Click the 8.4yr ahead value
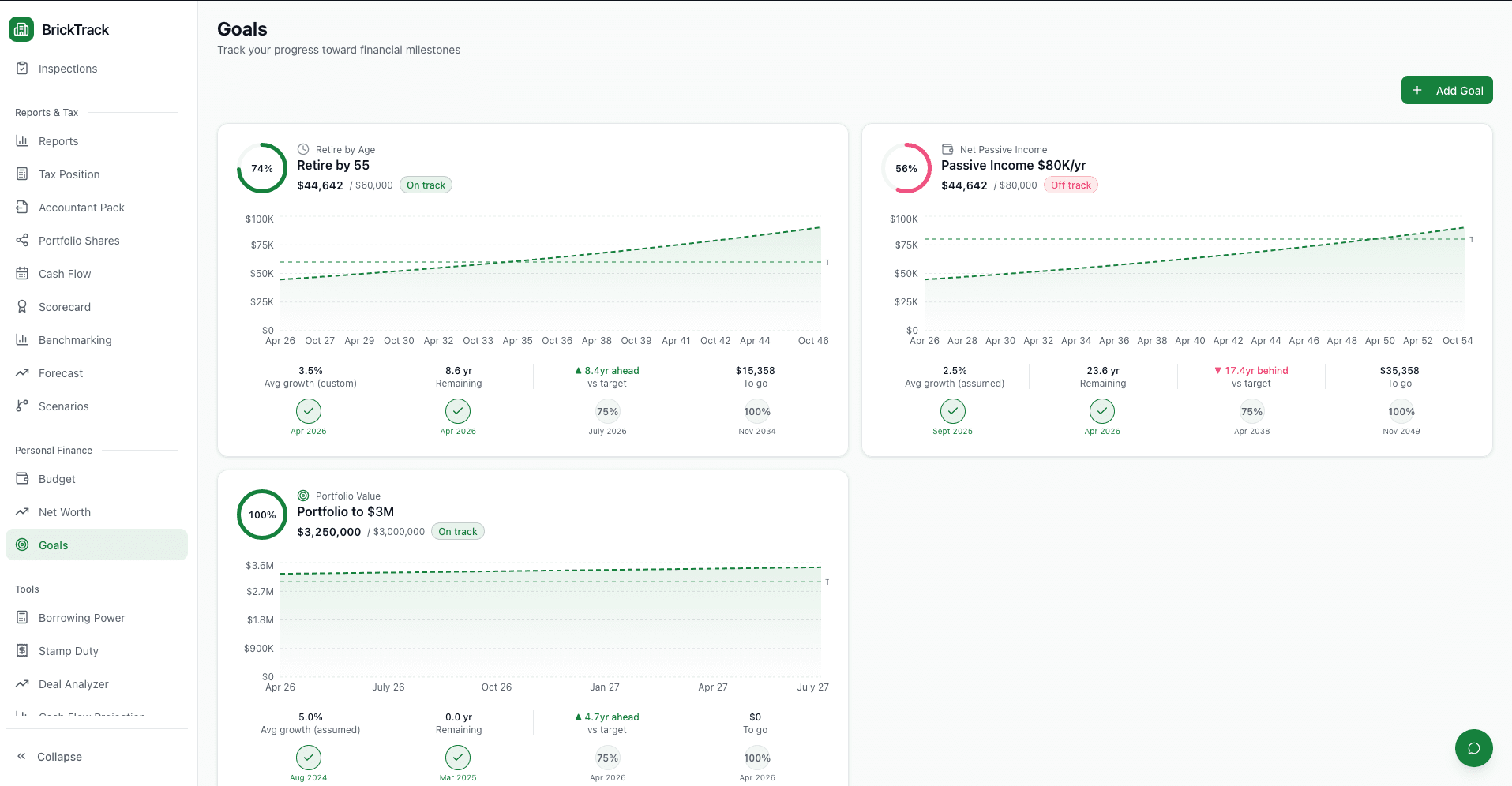Screen dimensions: 1512x786 (x=607, y=370)
